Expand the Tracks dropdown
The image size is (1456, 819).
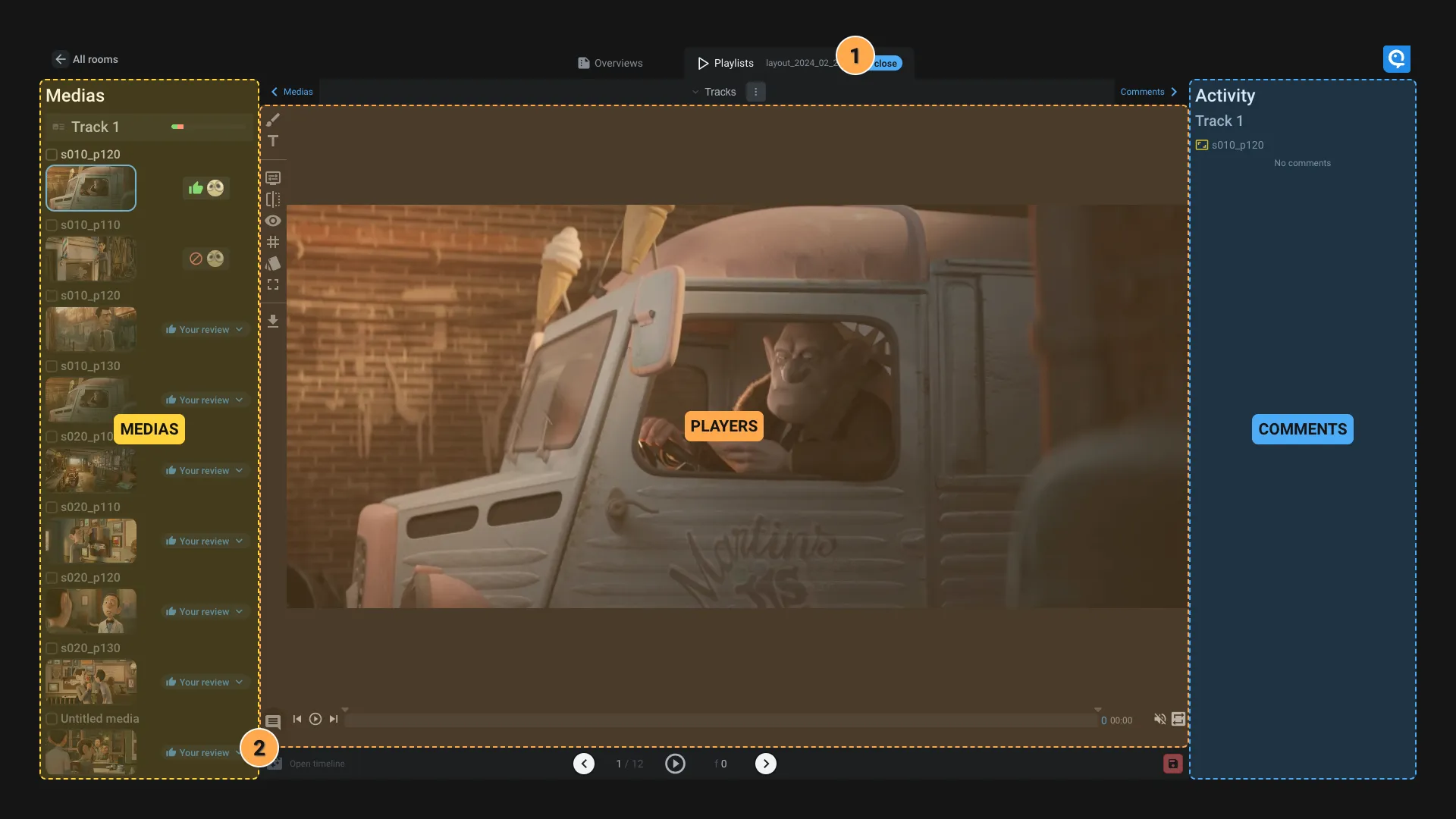714,92
